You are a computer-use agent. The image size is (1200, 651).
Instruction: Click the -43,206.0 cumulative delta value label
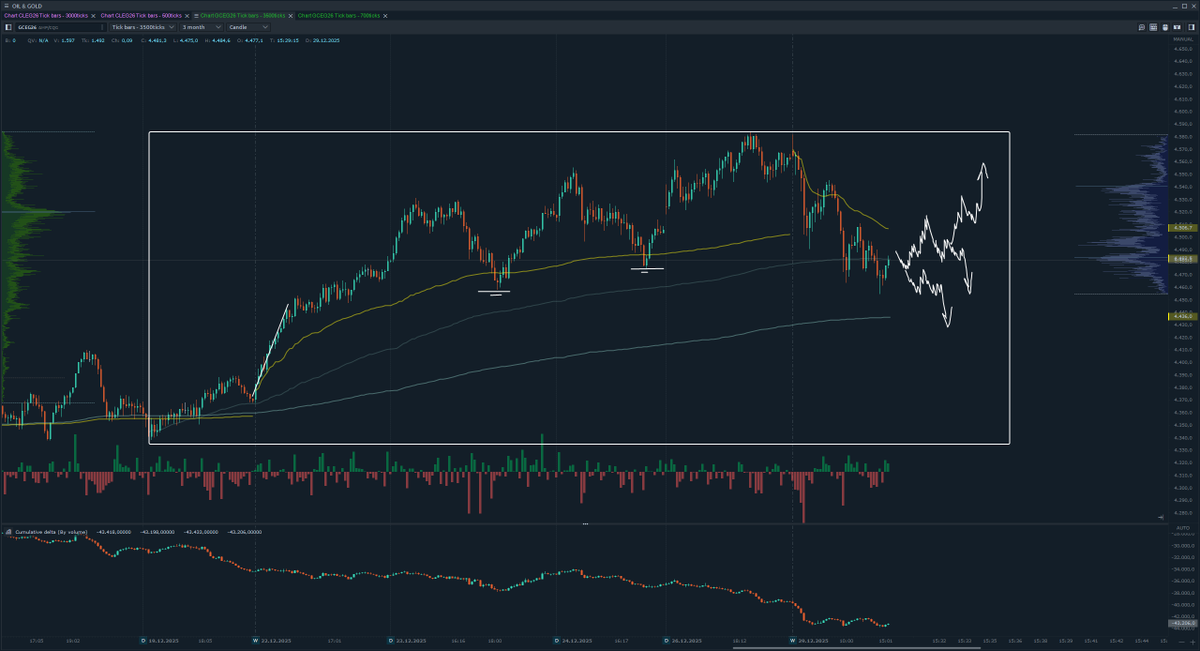click(1183, 623)
